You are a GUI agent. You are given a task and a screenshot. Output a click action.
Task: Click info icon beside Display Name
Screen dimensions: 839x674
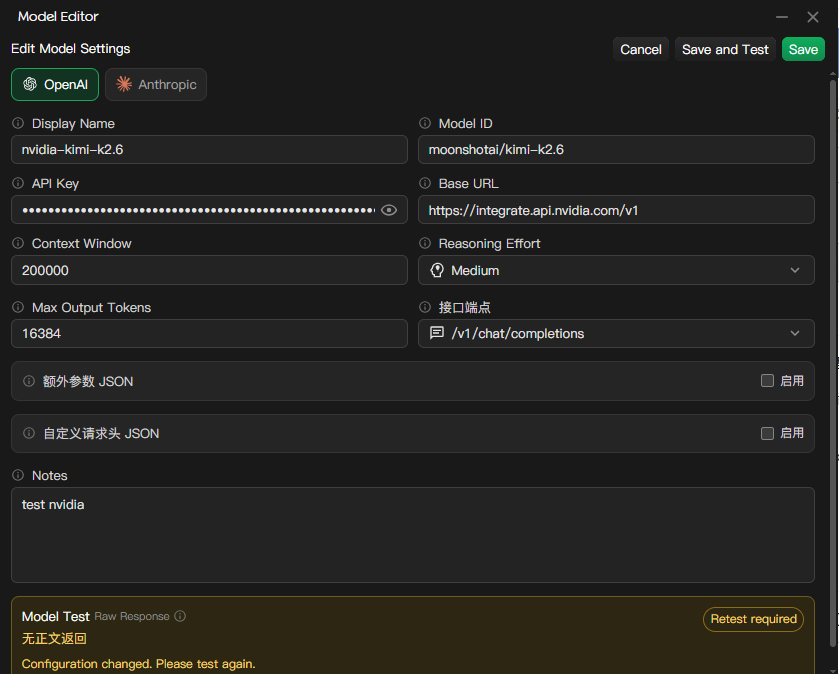pos(18,123)
